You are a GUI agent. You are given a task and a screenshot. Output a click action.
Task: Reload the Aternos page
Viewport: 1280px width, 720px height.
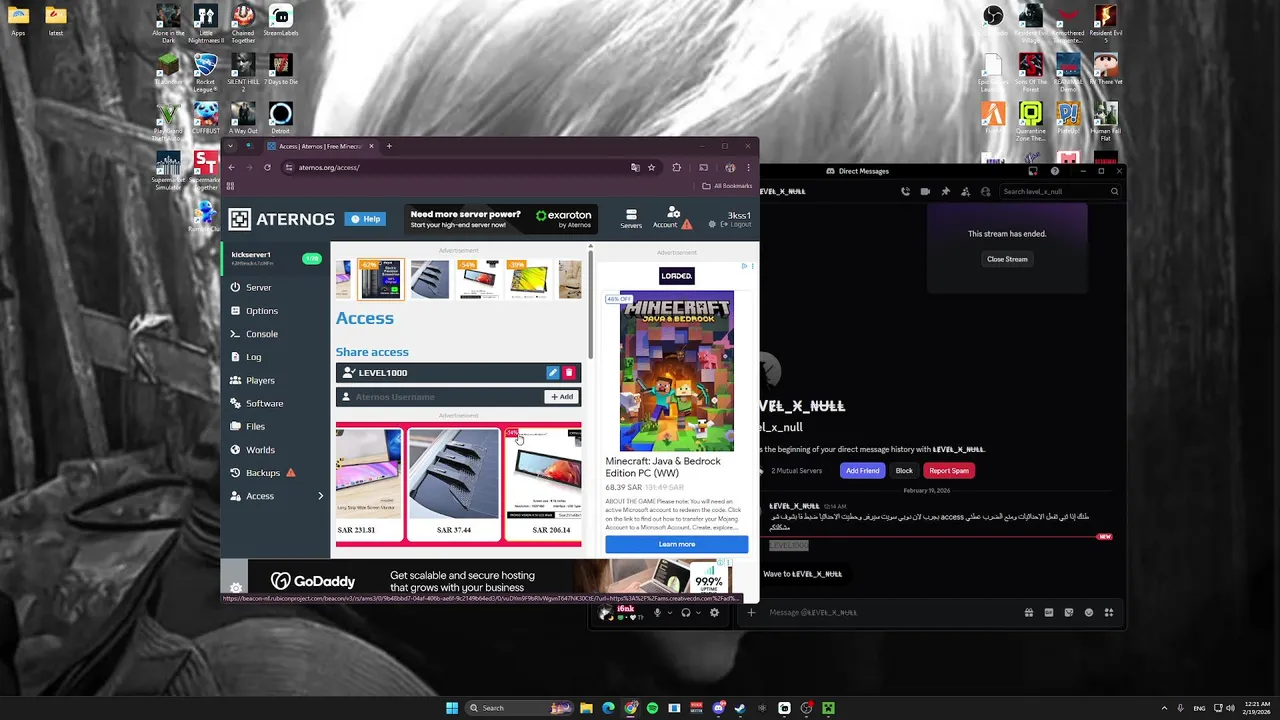tap(267, 168)
